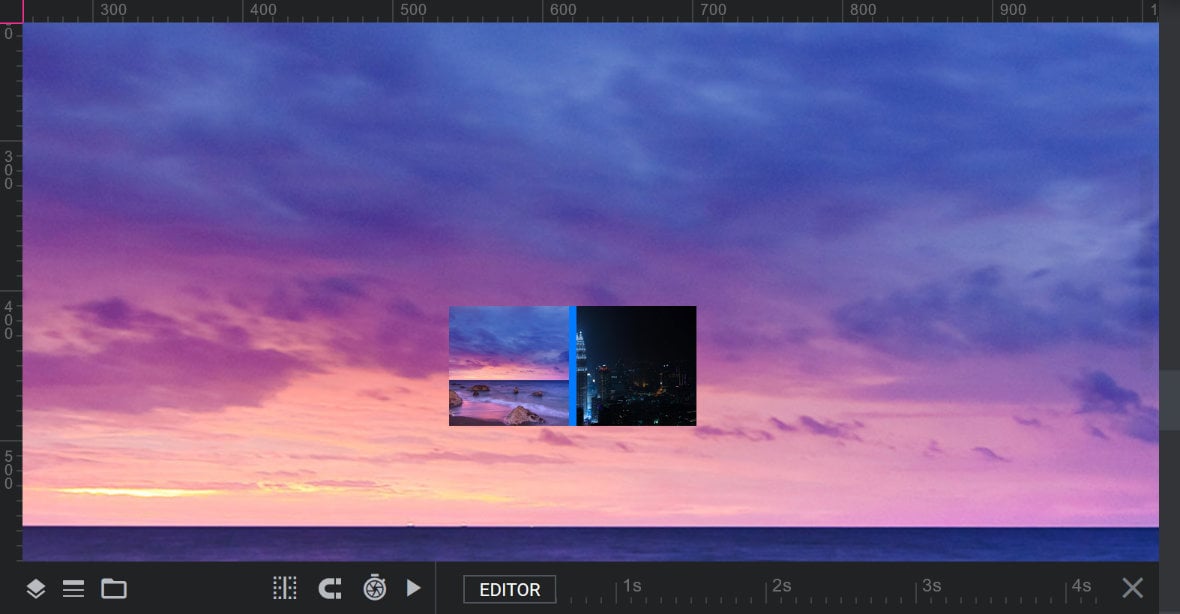Viewport: 1180px width, 614px height.
Task: Open the three-line list menu icon
Action: point(73,588)
